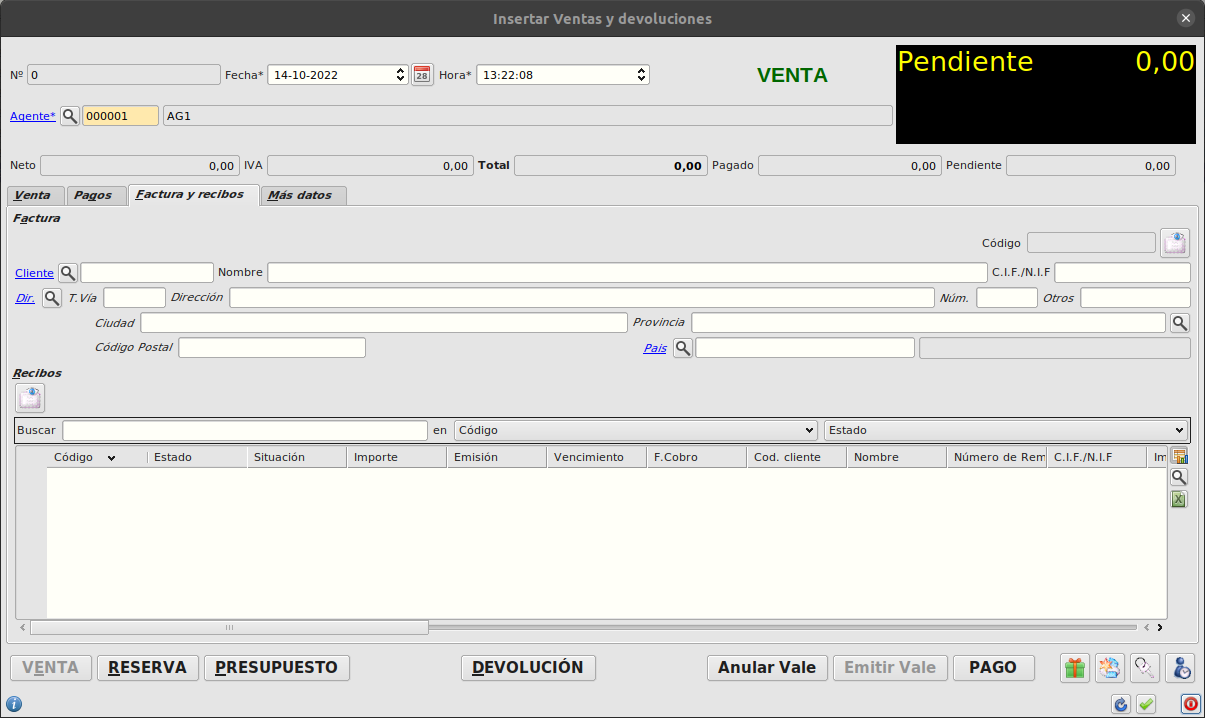Click the RESERVA button
This screenshot has width=1205, height=718.
148,668
